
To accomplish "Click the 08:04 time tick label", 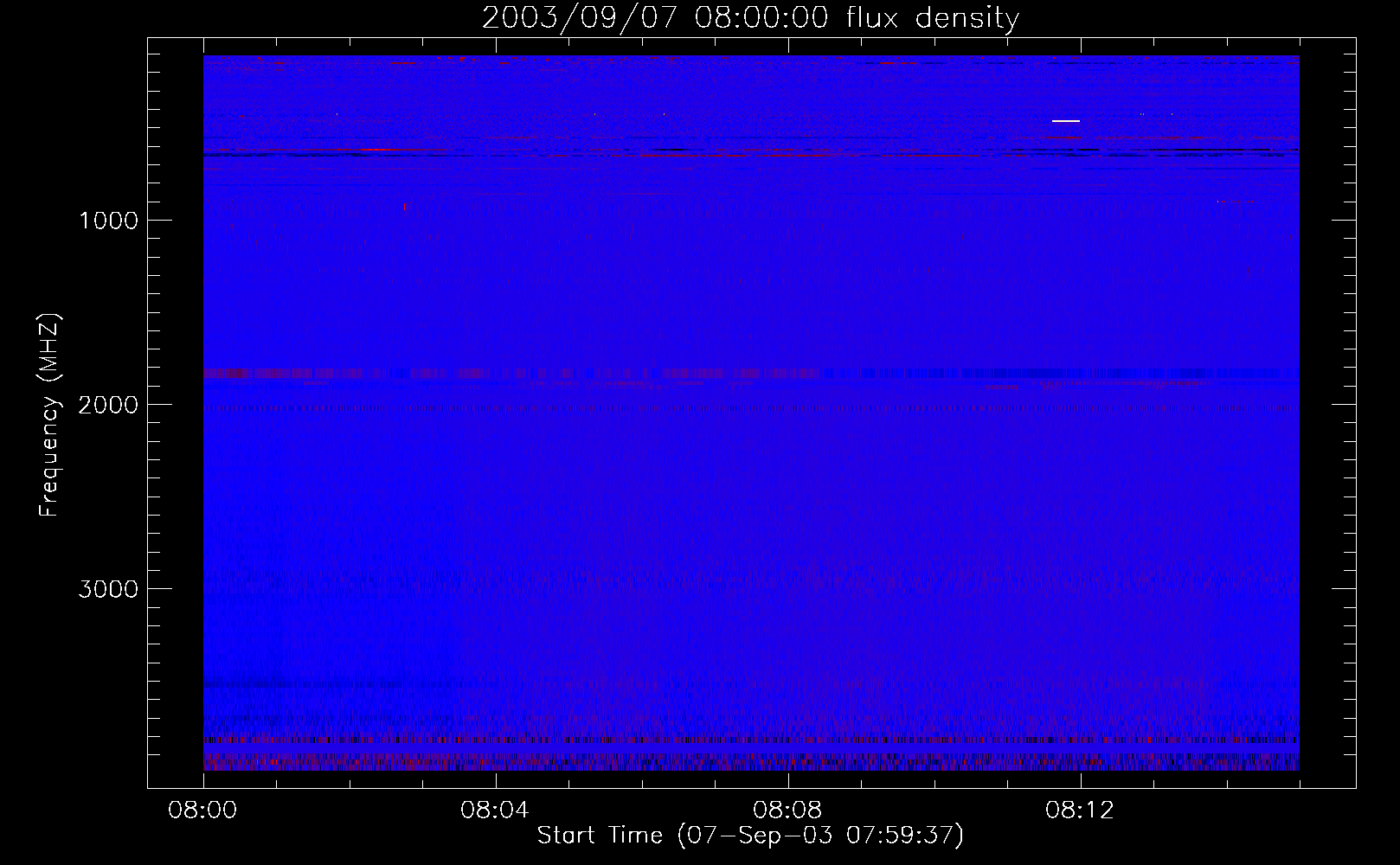I will click(x=495, y=811).
